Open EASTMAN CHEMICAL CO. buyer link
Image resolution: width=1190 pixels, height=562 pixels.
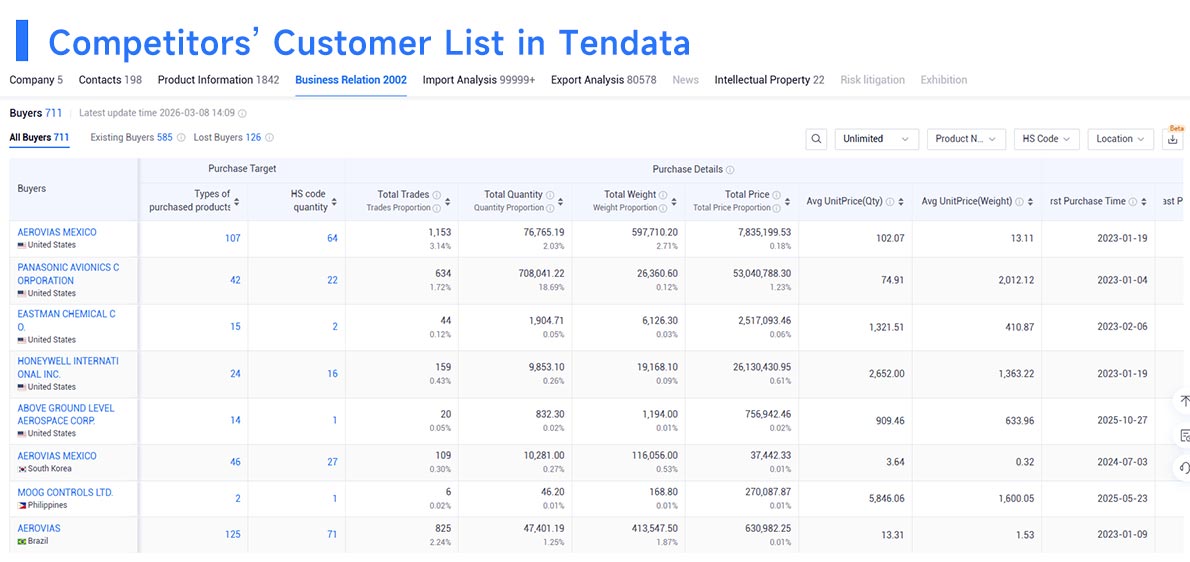pos(67,320)
